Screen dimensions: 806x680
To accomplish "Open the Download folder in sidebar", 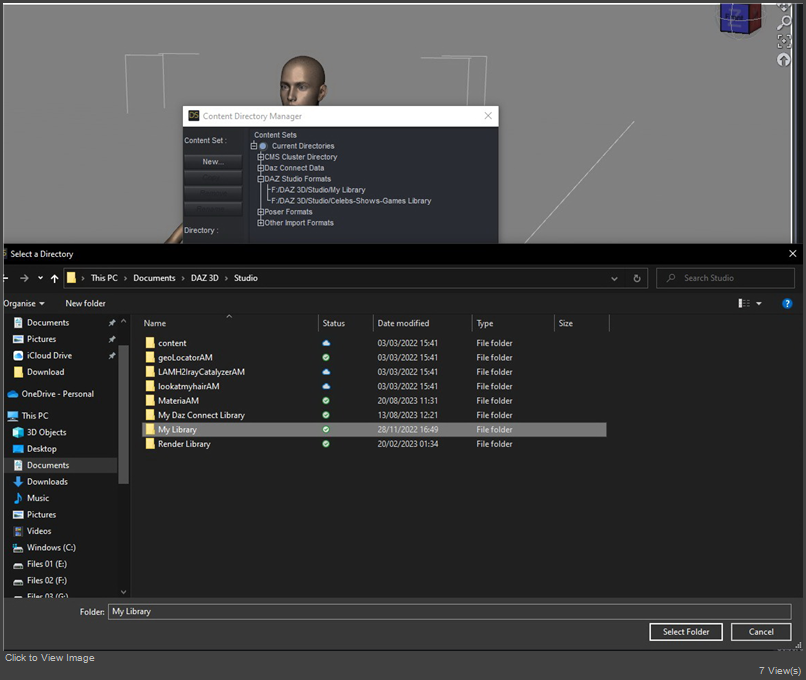I will point(45,372).
